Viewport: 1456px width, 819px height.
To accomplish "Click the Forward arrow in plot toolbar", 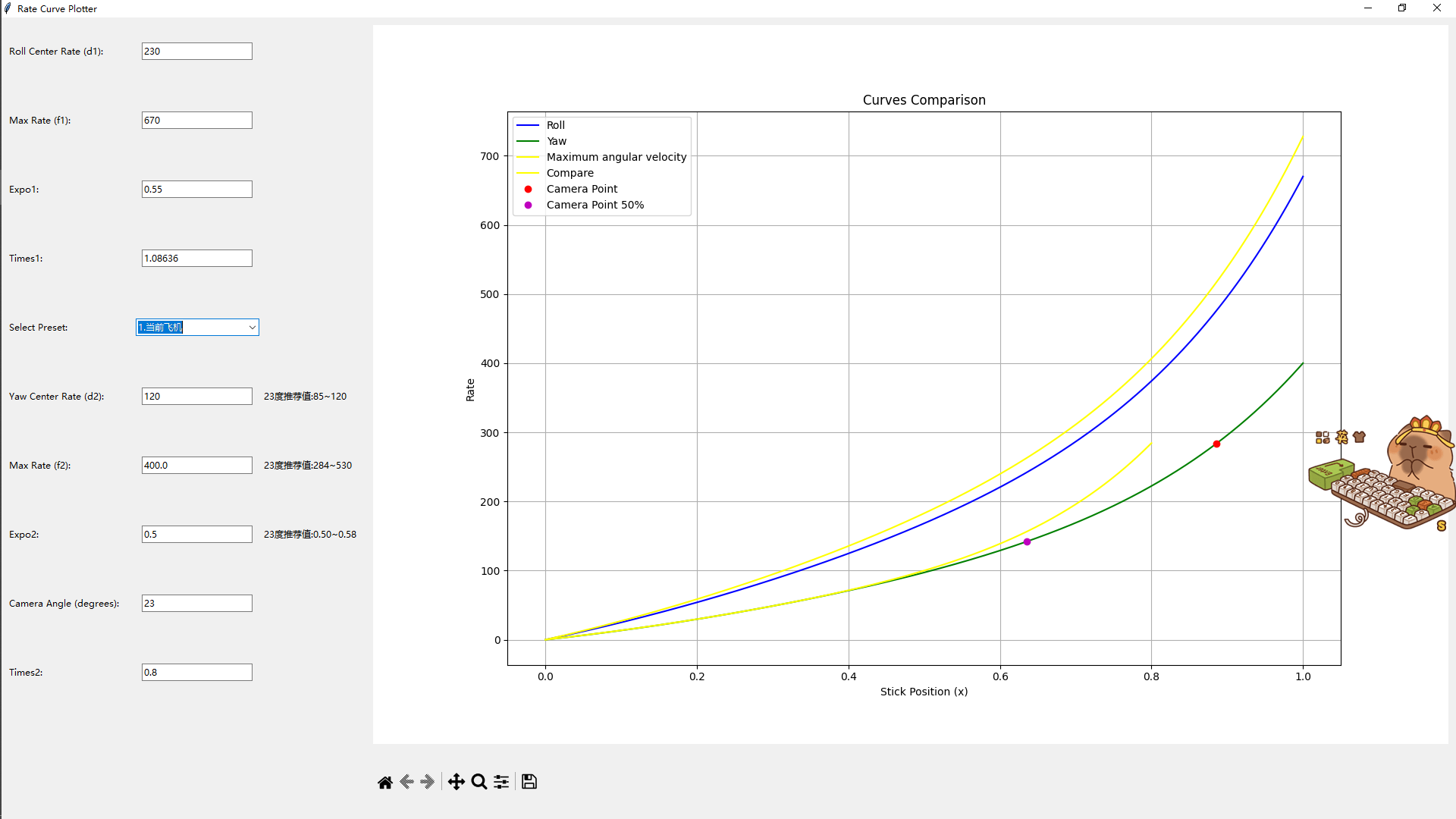I will (427, 782).
